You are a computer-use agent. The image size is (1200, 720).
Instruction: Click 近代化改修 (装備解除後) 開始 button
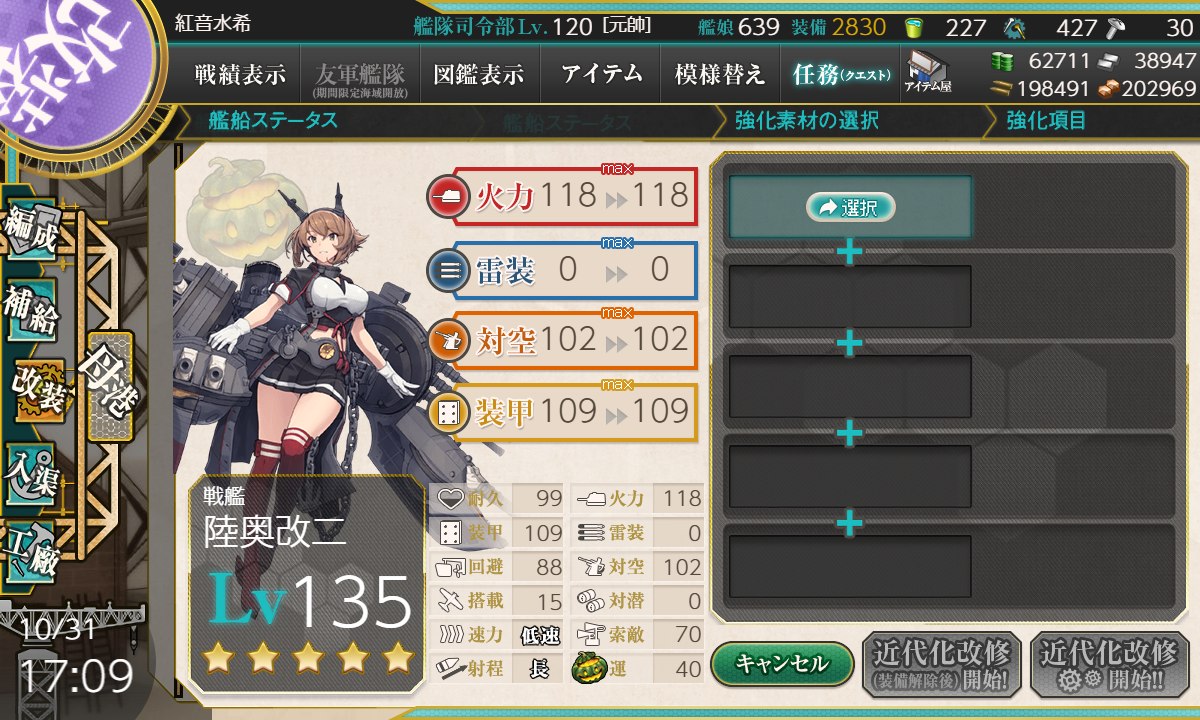click(x=942, y=663)
